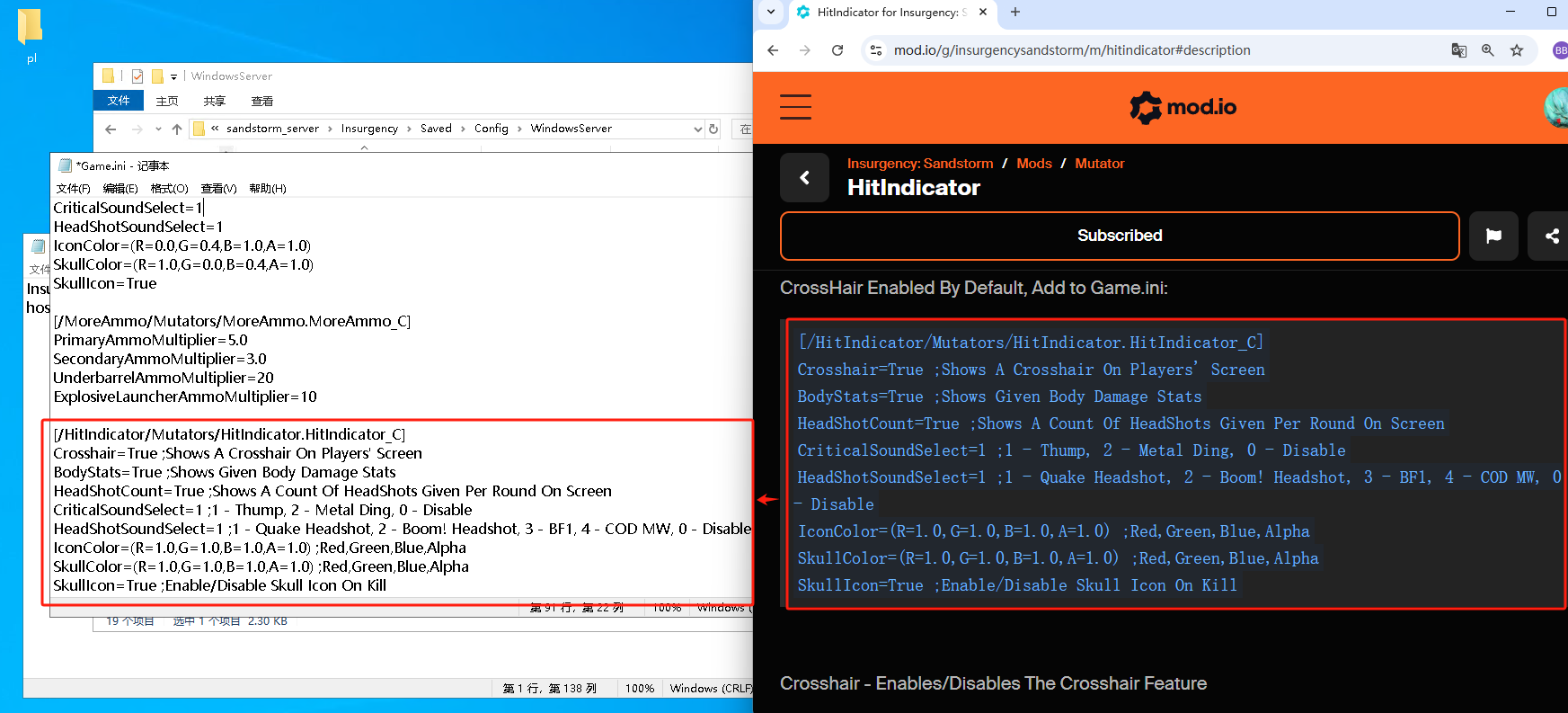Report the mod with flag icon

pos(1493,236)
